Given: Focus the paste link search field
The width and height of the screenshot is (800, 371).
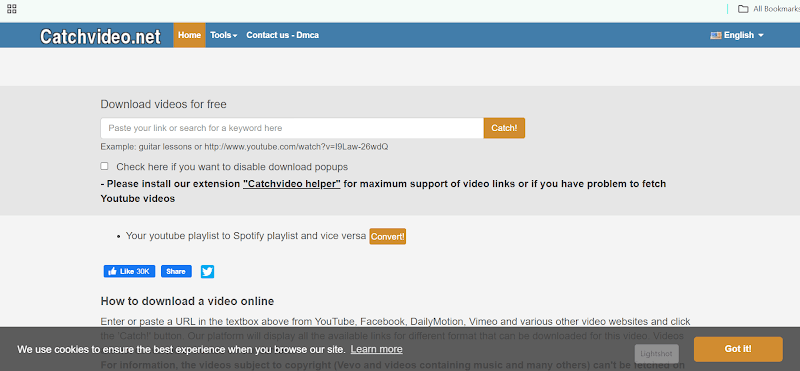Looking at the screenshot, I should (292, 128).
